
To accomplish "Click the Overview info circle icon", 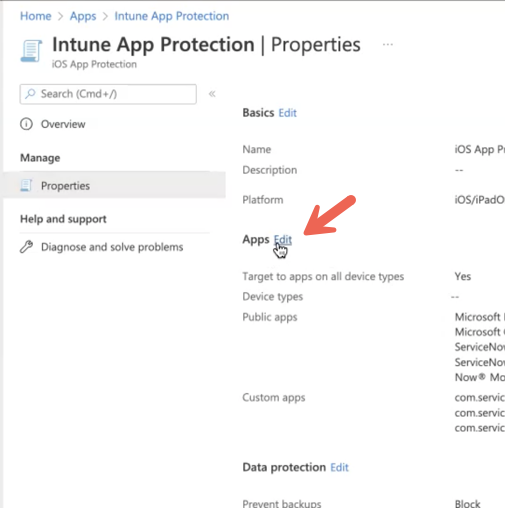I will click(26, 124).
